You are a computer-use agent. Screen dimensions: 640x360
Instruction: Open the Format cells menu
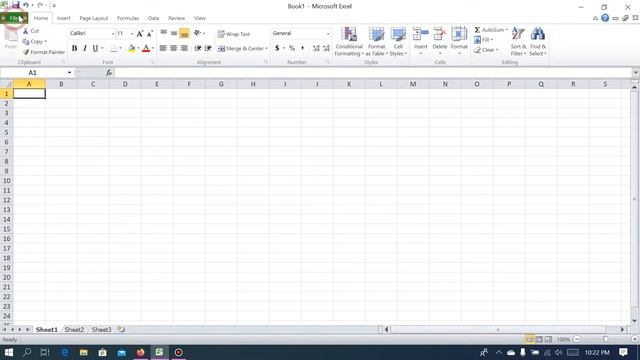tap(459, 41)
